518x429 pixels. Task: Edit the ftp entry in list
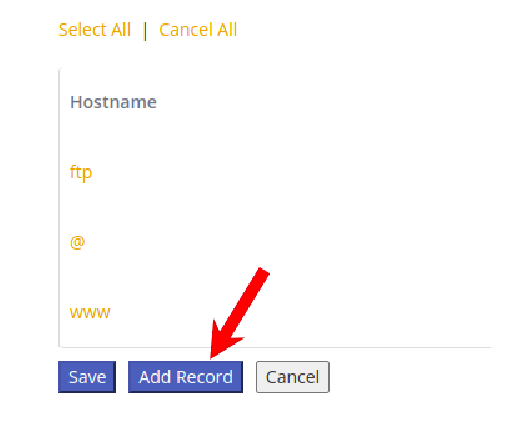(x=81, y=172)
